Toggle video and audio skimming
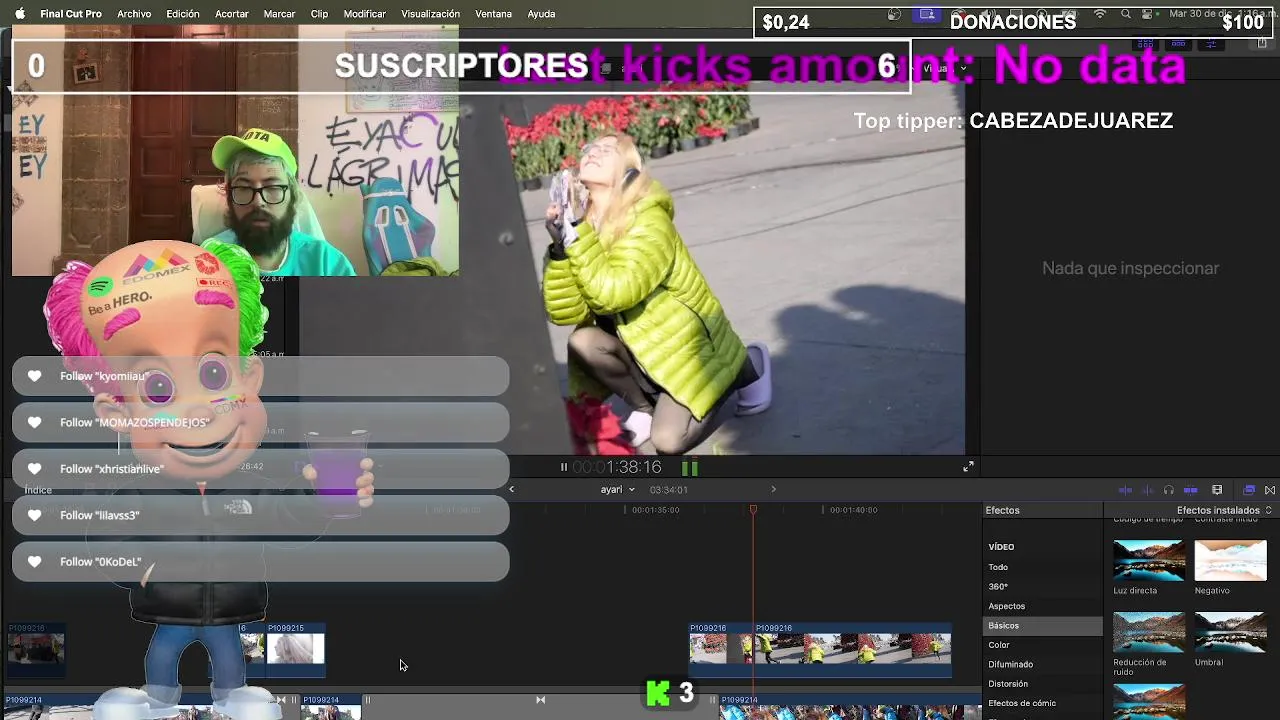Image resolution: width=1280 pixels, height=720 pixels. (x=1125, y=490)
